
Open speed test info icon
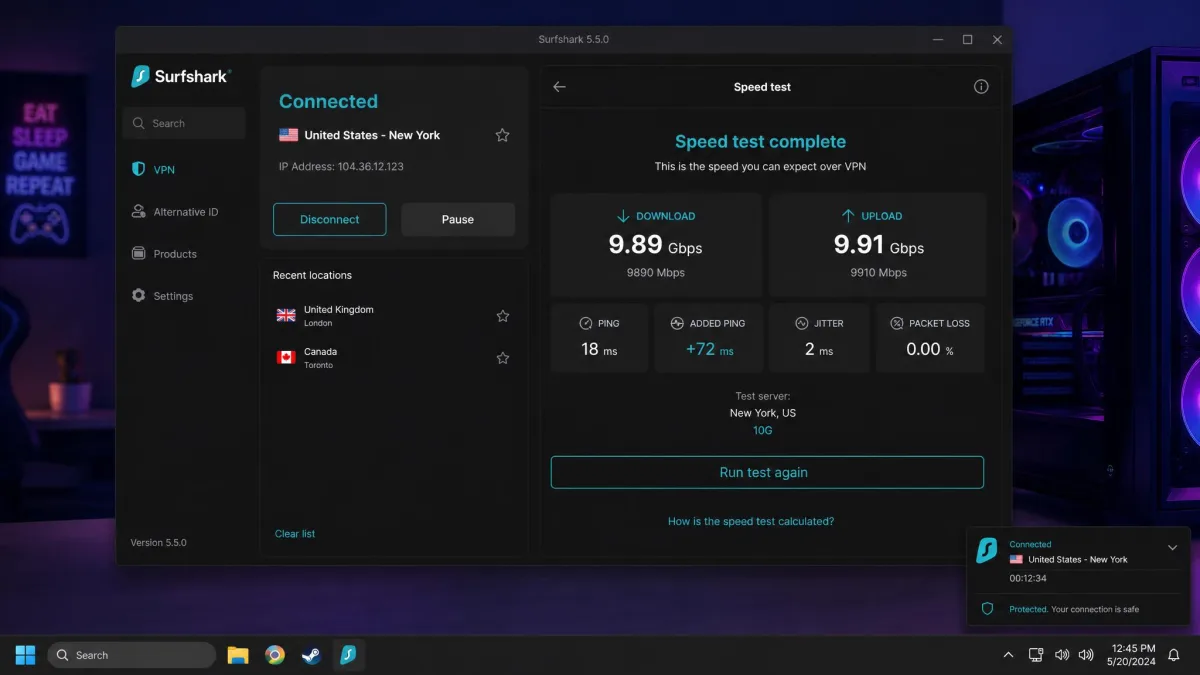[981, 87]
